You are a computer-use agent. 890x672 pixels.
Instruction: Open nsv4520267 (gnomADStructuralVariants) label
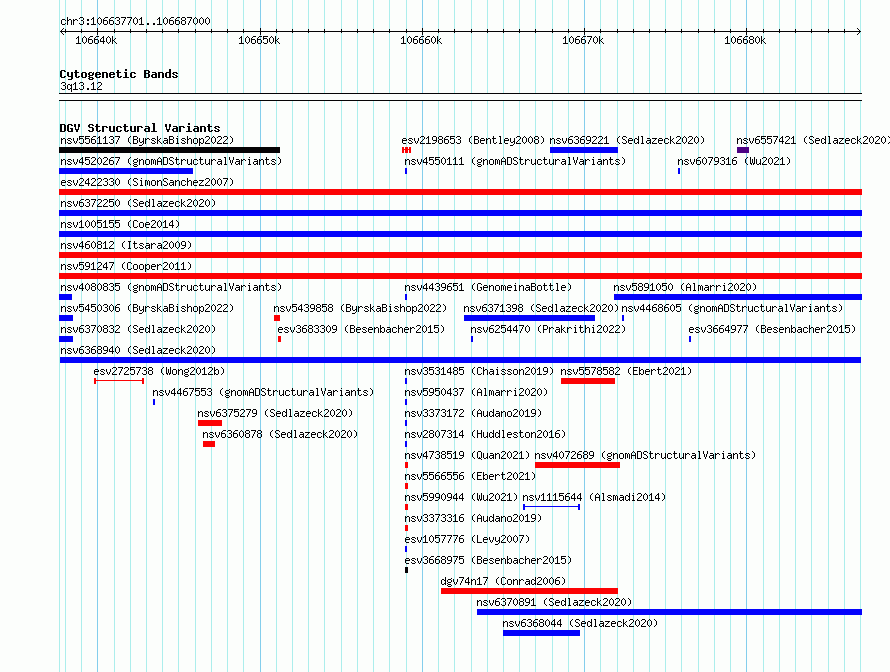[171, 161]
